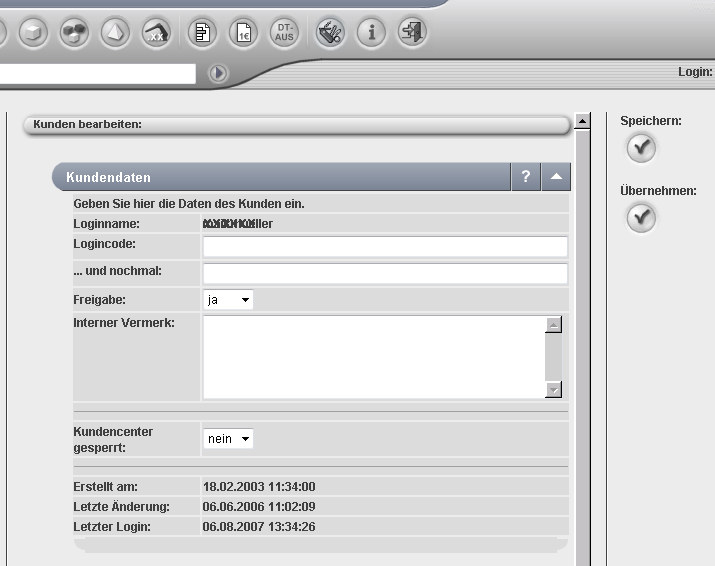Open the pocket-knife tools icon
Viewport: 715px width, 566px height.
click(x=330, y=32)
